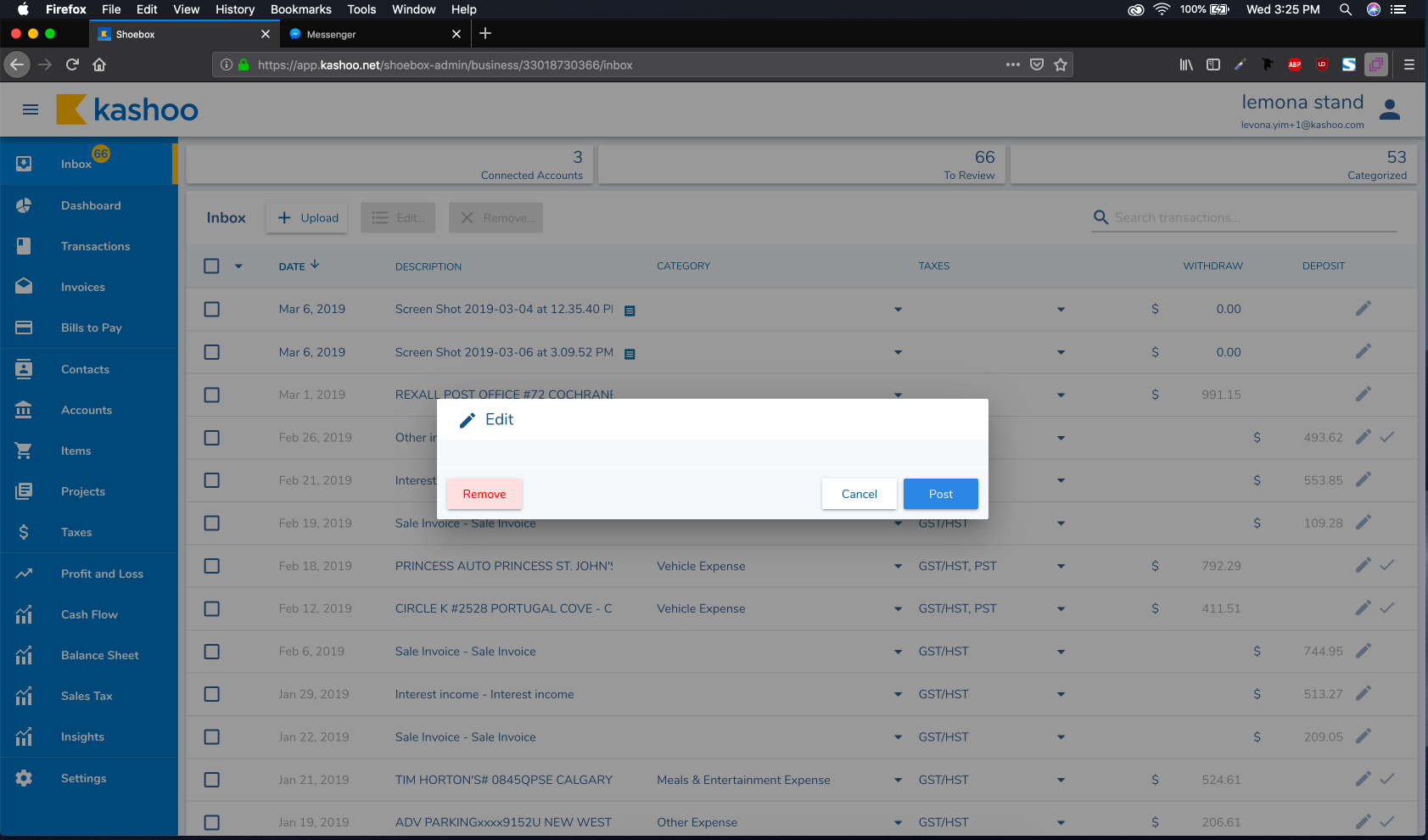Click pencil edit icon for REXALL POST OFFICE row
Viewport: 1428px width, 840px height.
(x=1363, y=395)
